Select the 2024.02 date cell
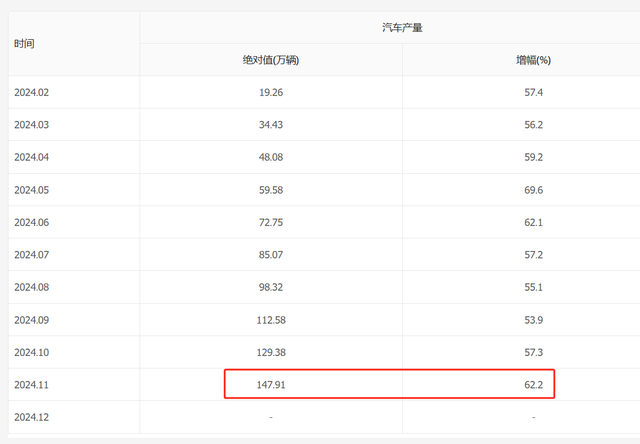640x444 pixels. point(32,92)
